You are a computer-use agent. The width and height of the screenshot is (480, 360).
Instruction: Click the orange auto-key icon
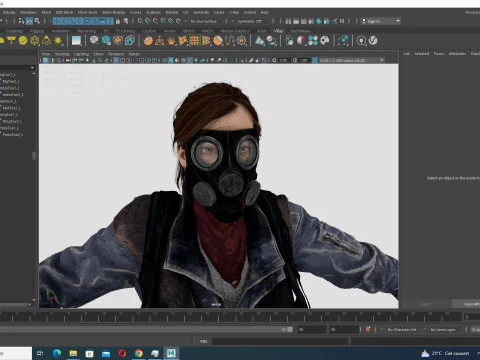point(368,329)
